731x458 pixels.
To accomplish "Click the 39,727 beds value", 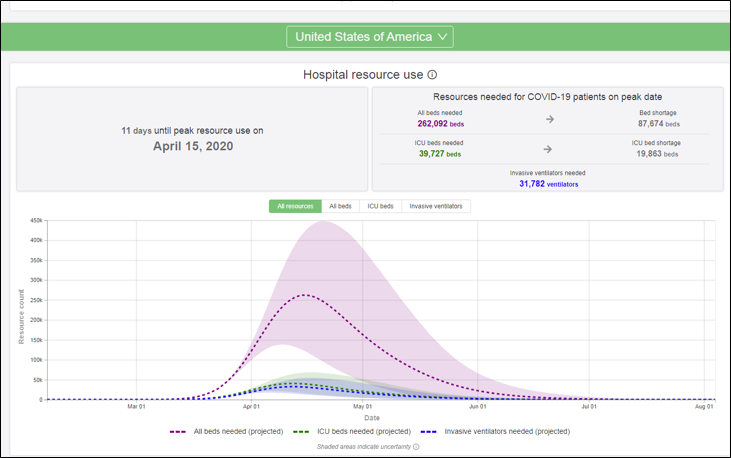I will (x=440, y=154).
